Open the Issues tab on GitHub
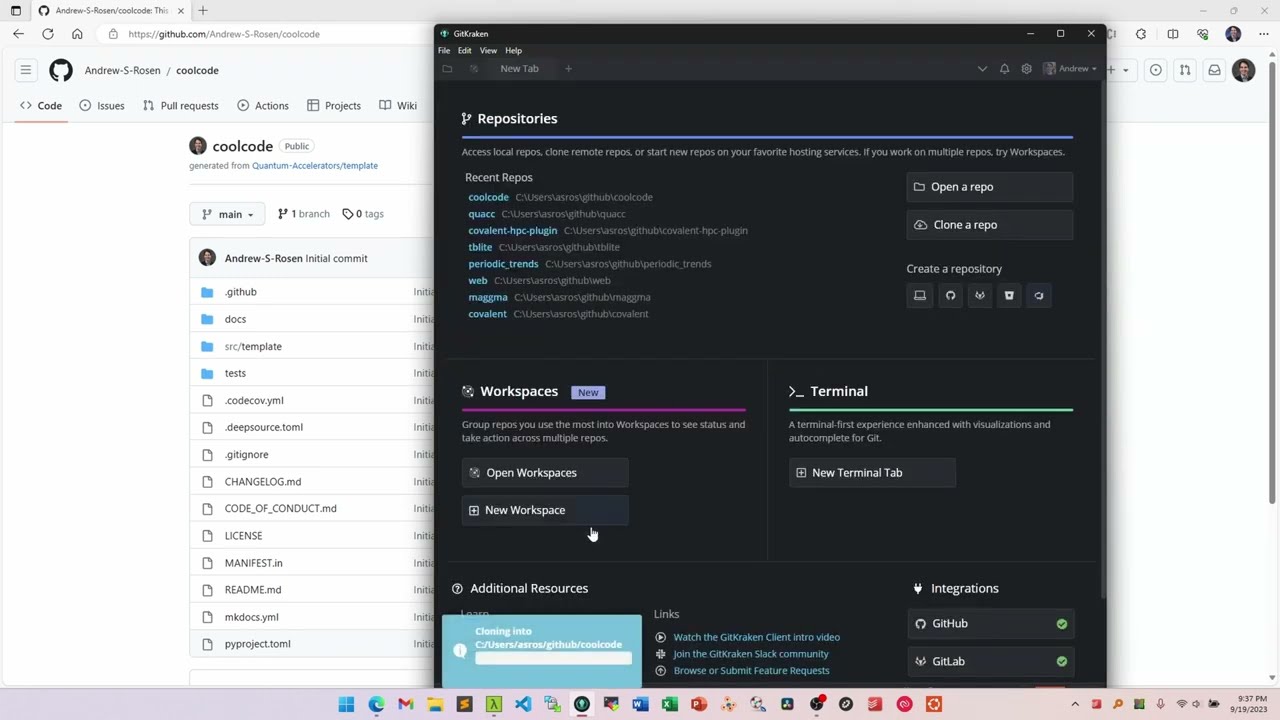This screenshot has height=720, width=1280. (x=101, y=105)
